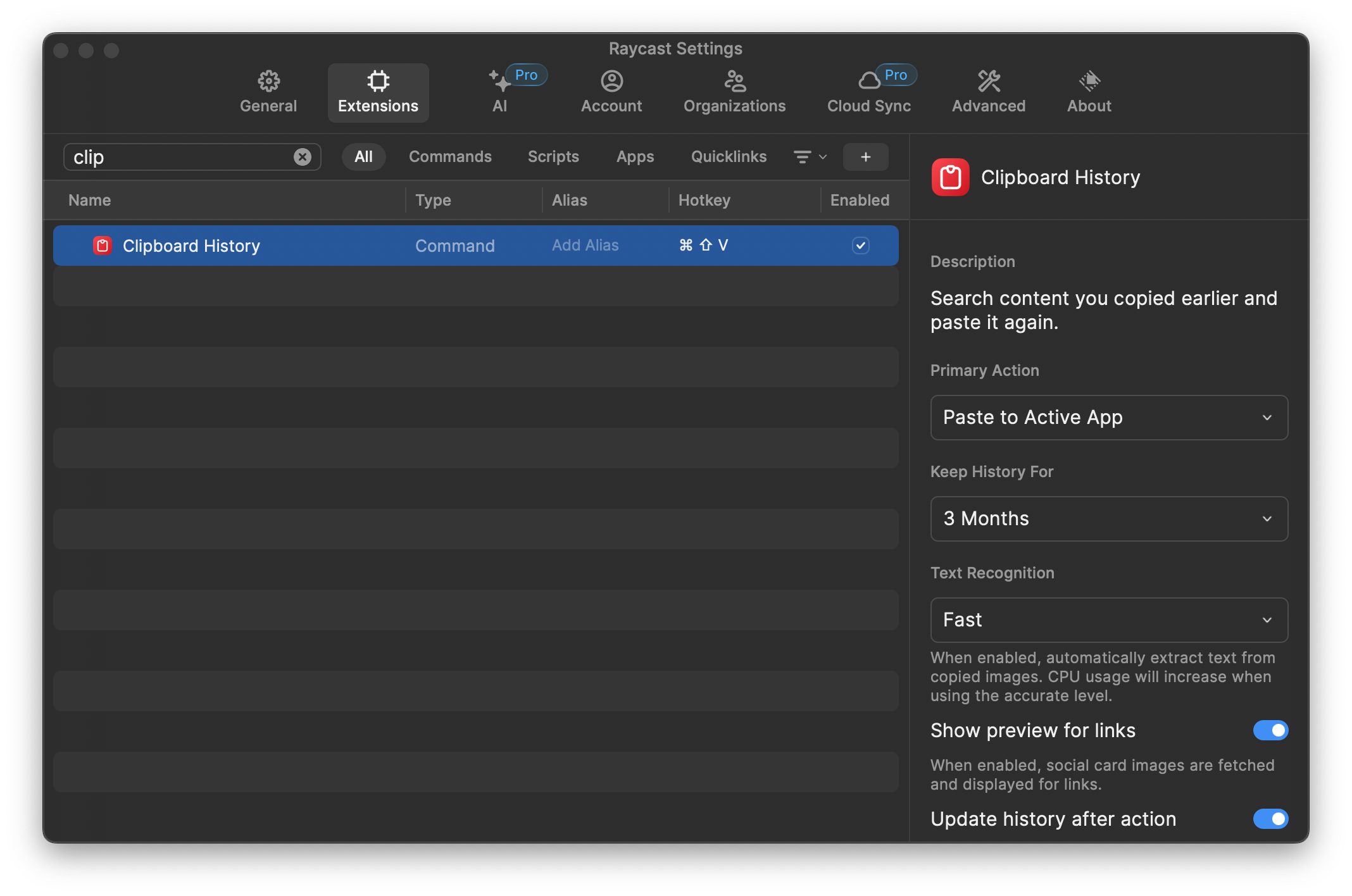Click Add Alias for Clipboard History
Image resolution: width=1352 pixels, height=896 pixels.
(585, 246)
